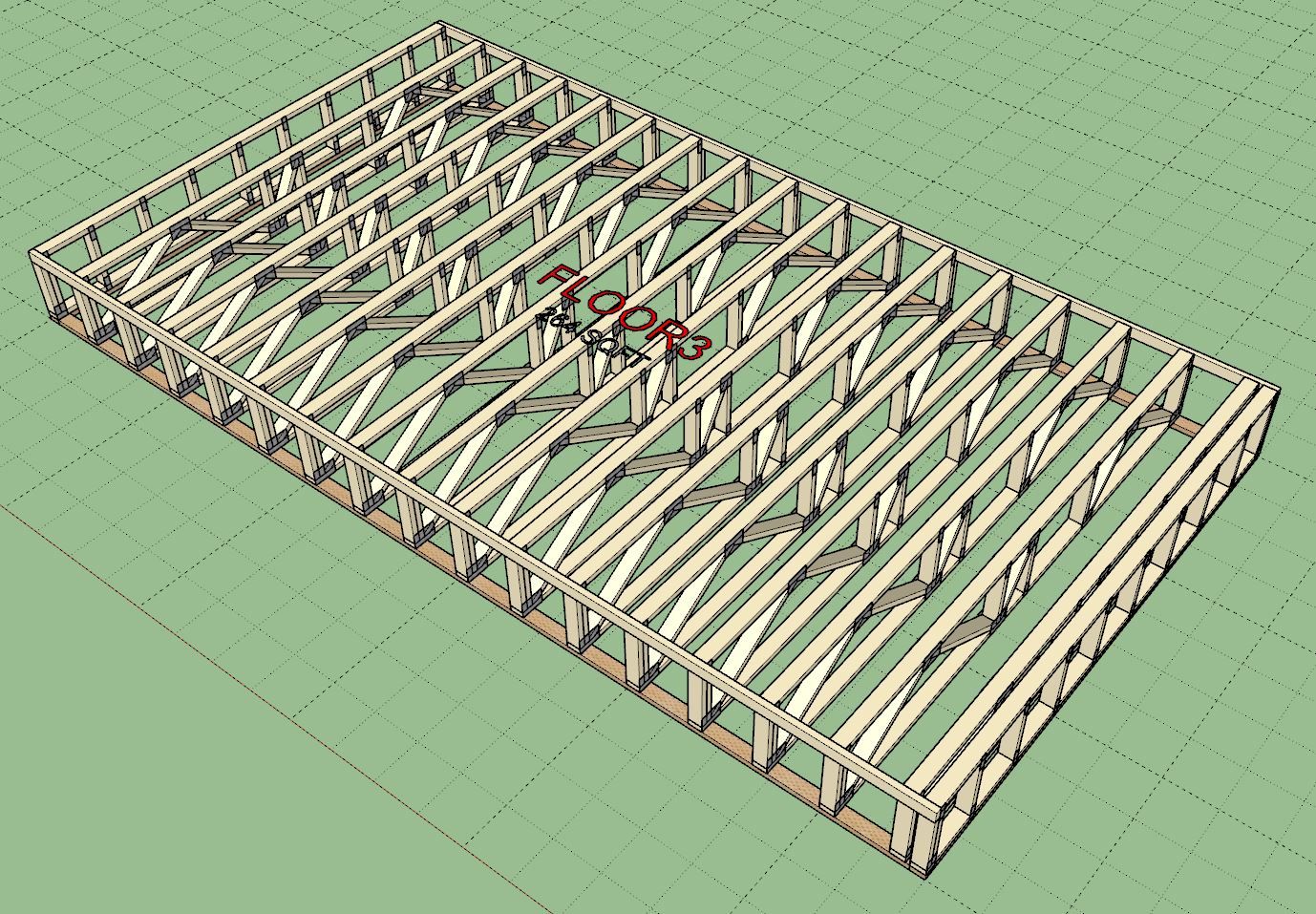Click the digit 3 in FLOOR3 label
The height and width of the screenshot is (914, 1316).
pyautogui.click(x=694, y=348)
